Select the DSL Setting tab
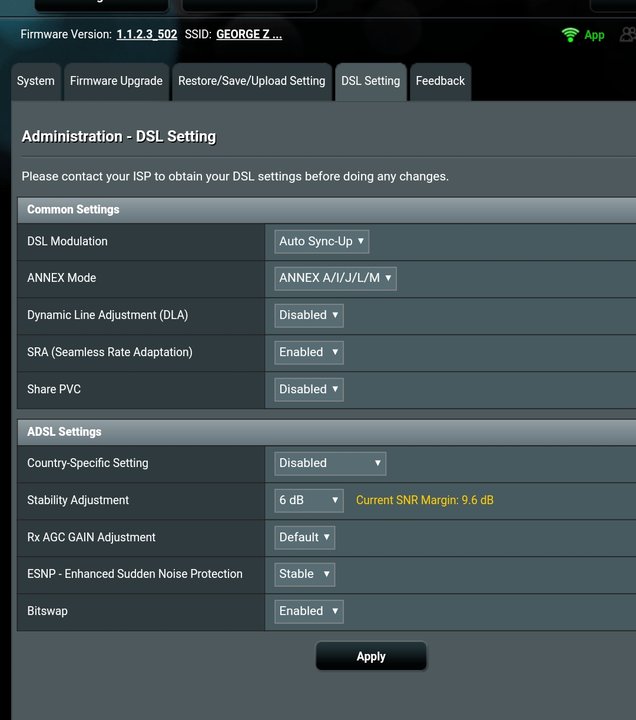This screenshot has width=636, height=720. (370, 81)
